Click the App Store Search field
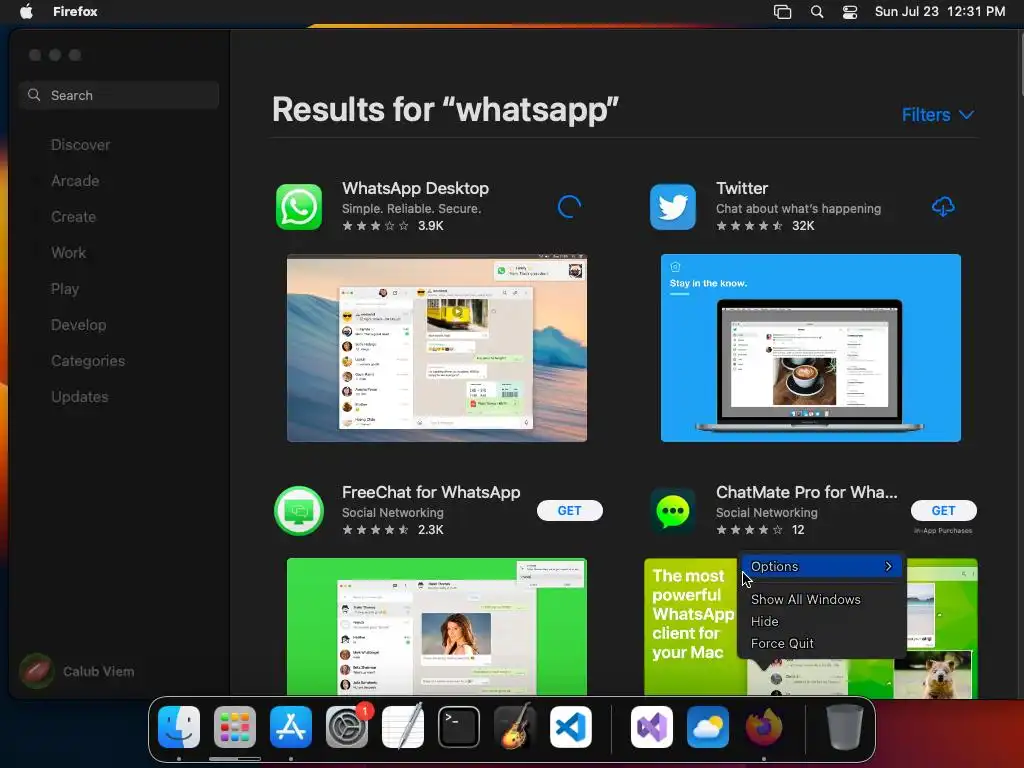The height and width of the screenshot is (768, 1024). coord(119,95)
